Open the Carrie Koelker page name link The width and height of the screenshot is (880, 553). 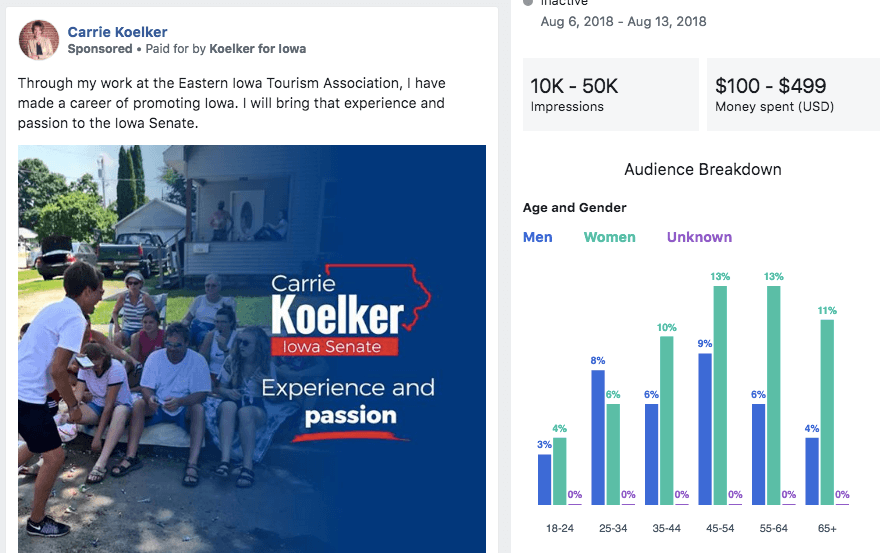coord(117,32)
